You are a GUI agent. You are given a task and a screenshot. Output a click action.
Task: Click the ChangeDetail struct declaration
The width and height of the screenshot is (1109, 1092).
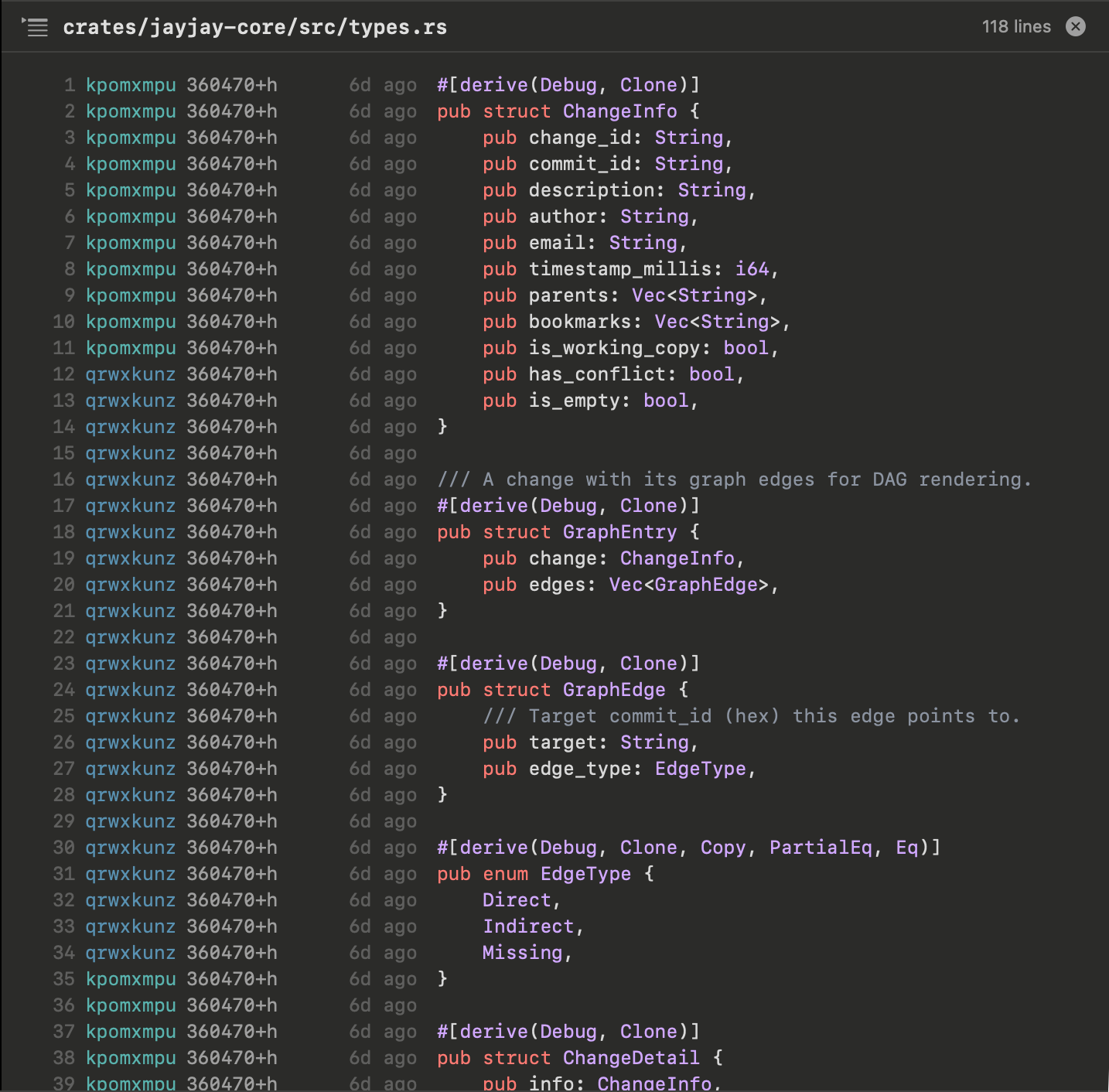(631, 1058)
